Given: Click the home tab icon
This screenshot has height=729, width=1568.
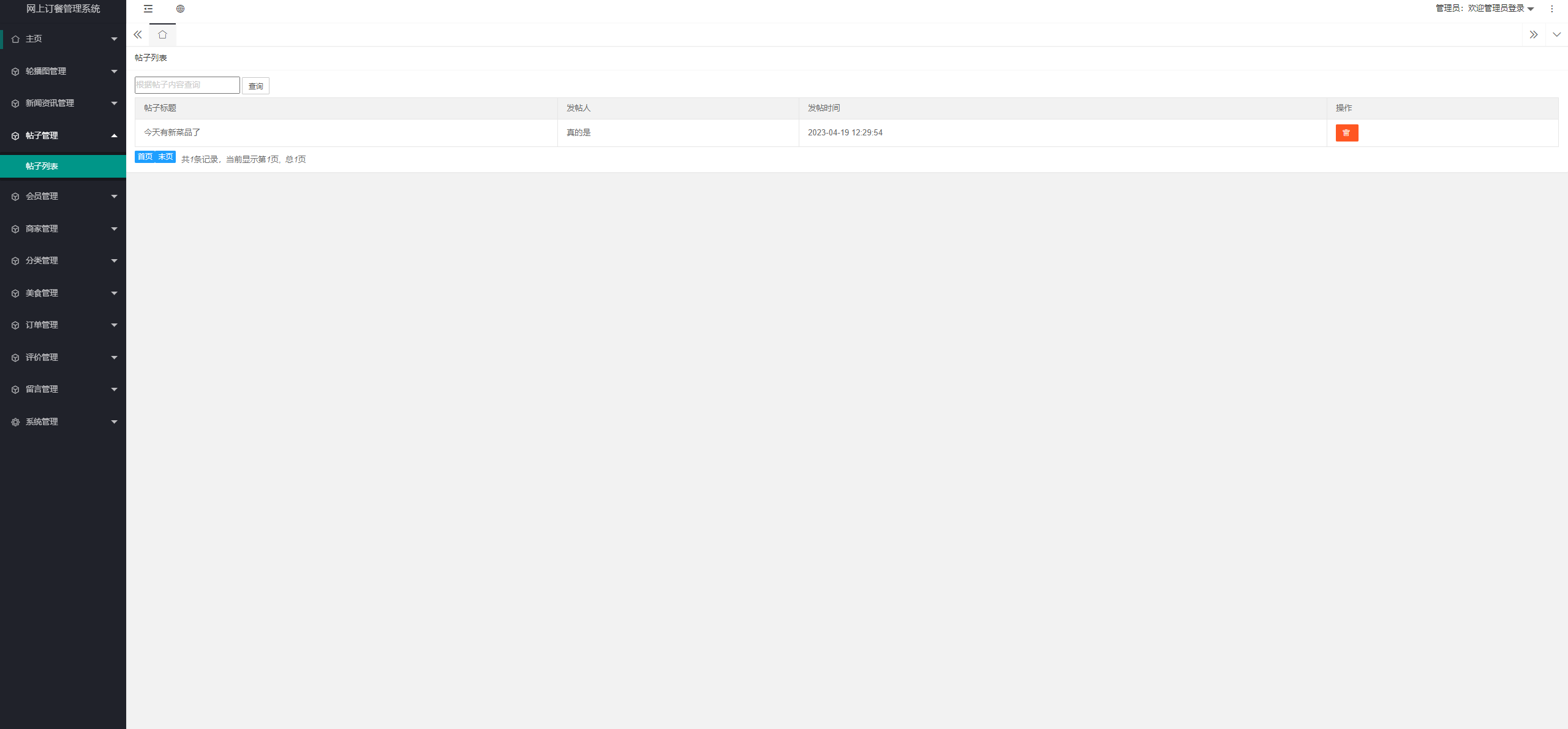Looking at the screenshot, I should pyautogui.click(x=162, y=35).
